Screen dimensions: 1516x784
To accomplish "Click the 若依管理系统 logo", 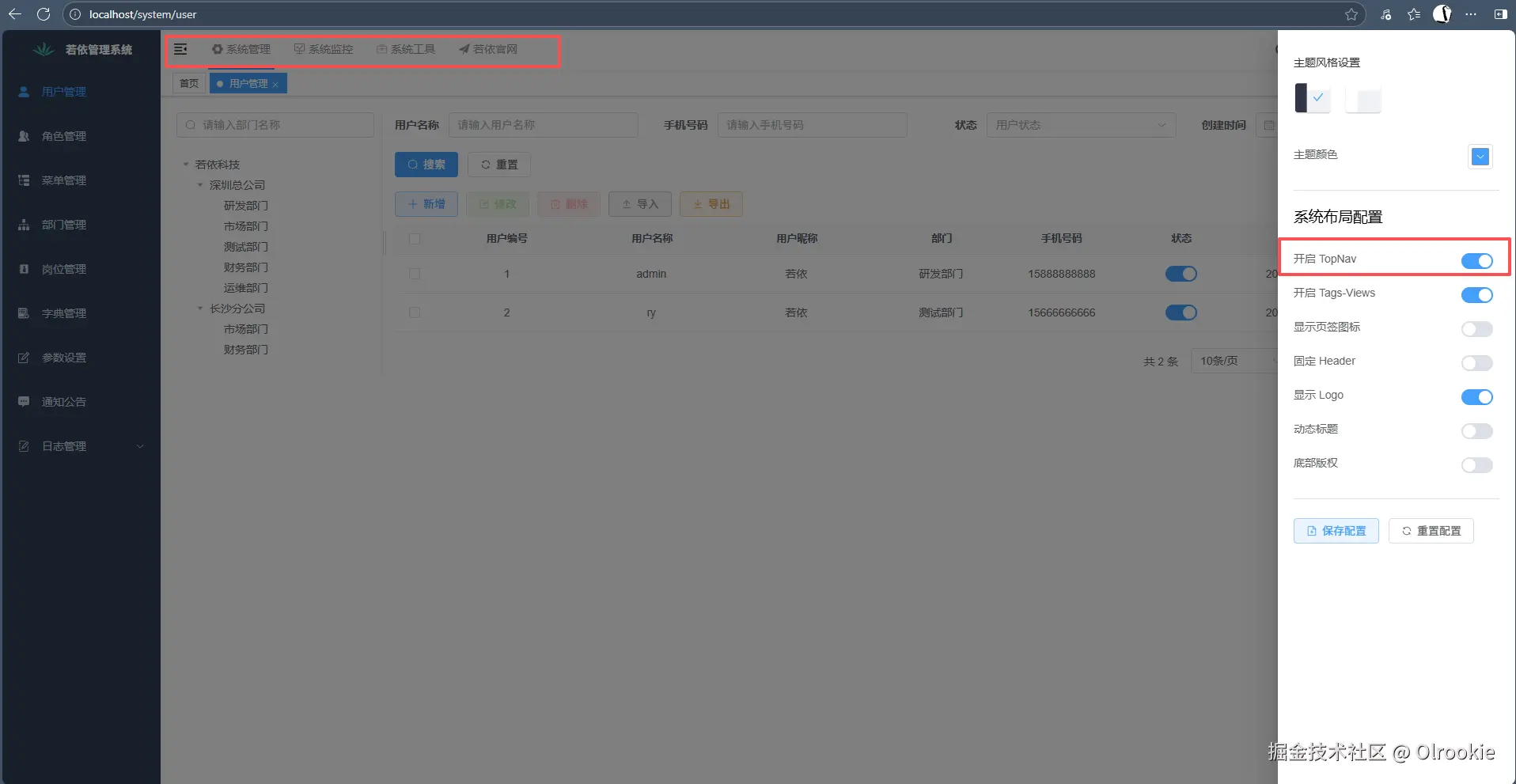I will click(44, 49).
